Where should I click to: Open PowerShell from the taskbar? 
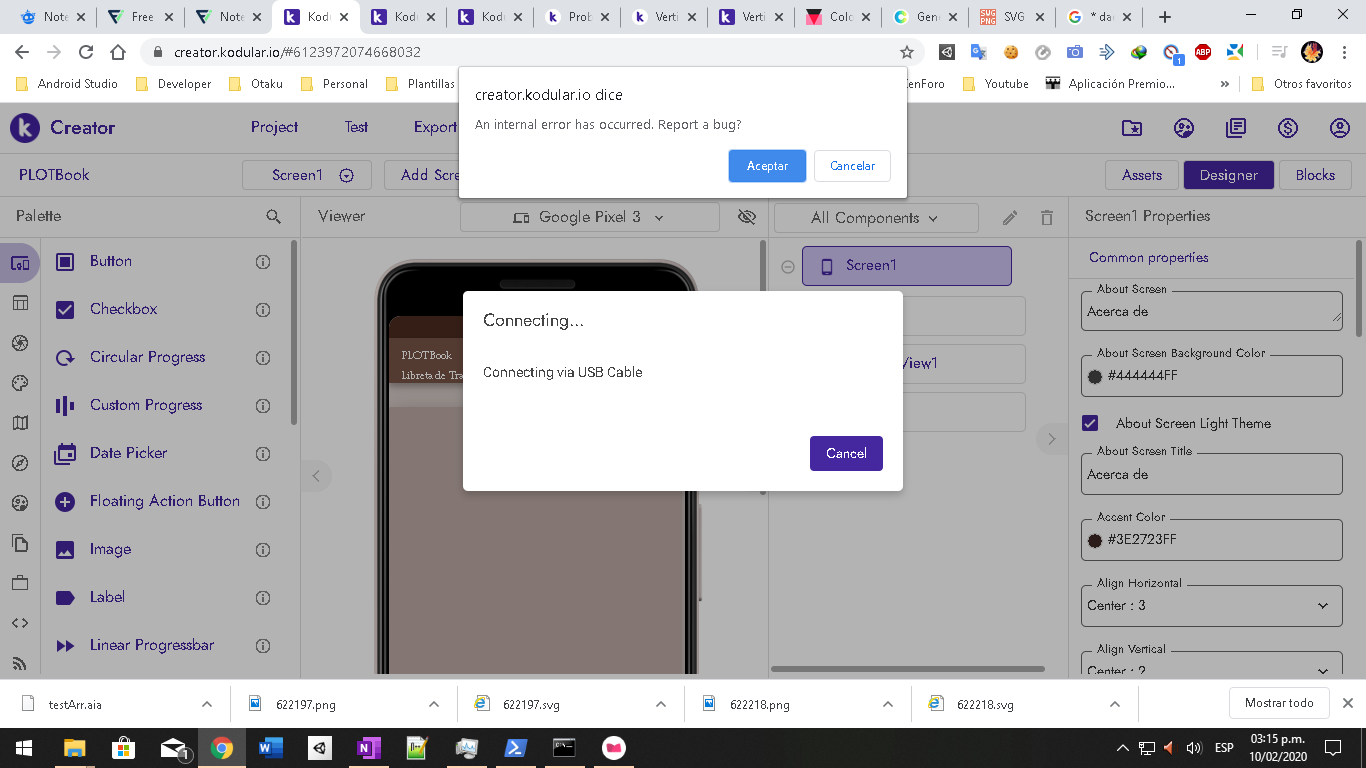click(x=515, y=748)
